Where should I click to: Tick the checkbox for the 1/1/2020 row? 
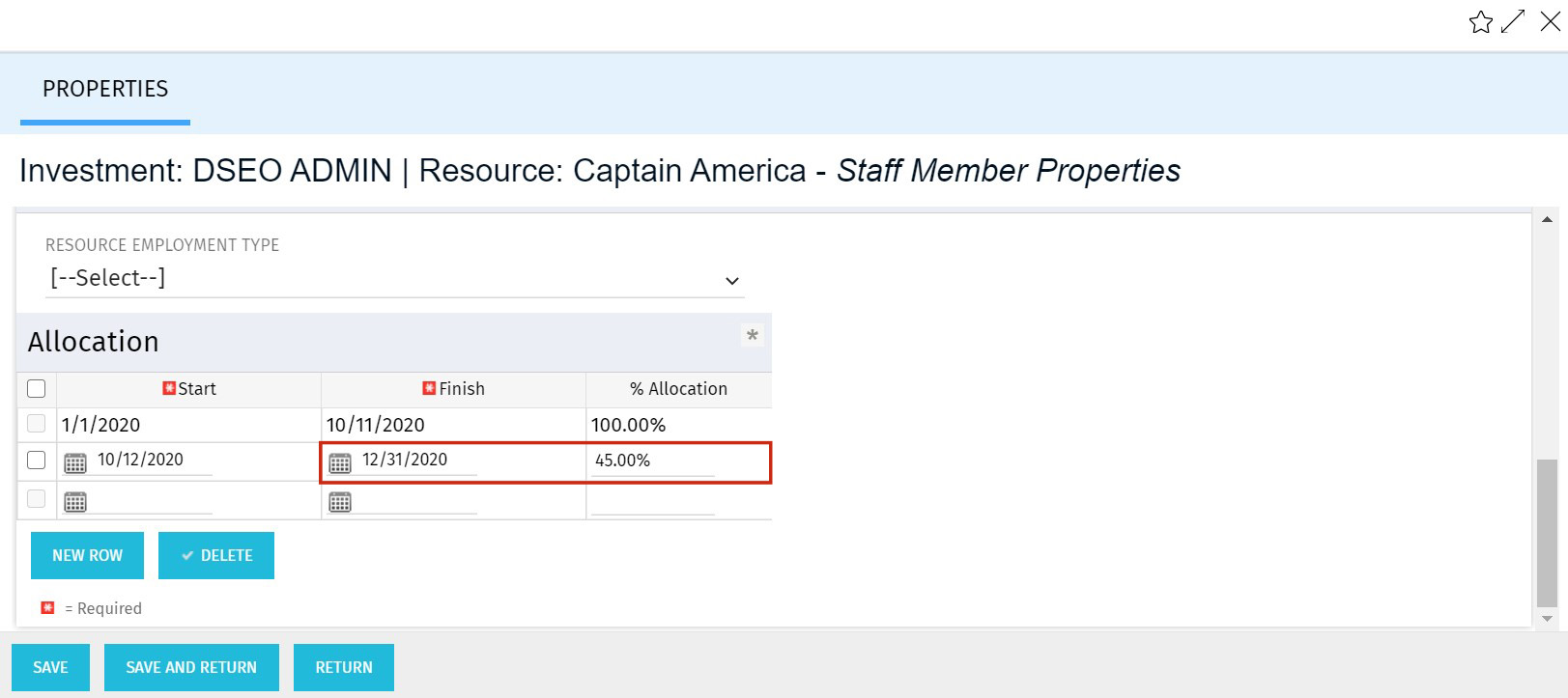[37, 424]
